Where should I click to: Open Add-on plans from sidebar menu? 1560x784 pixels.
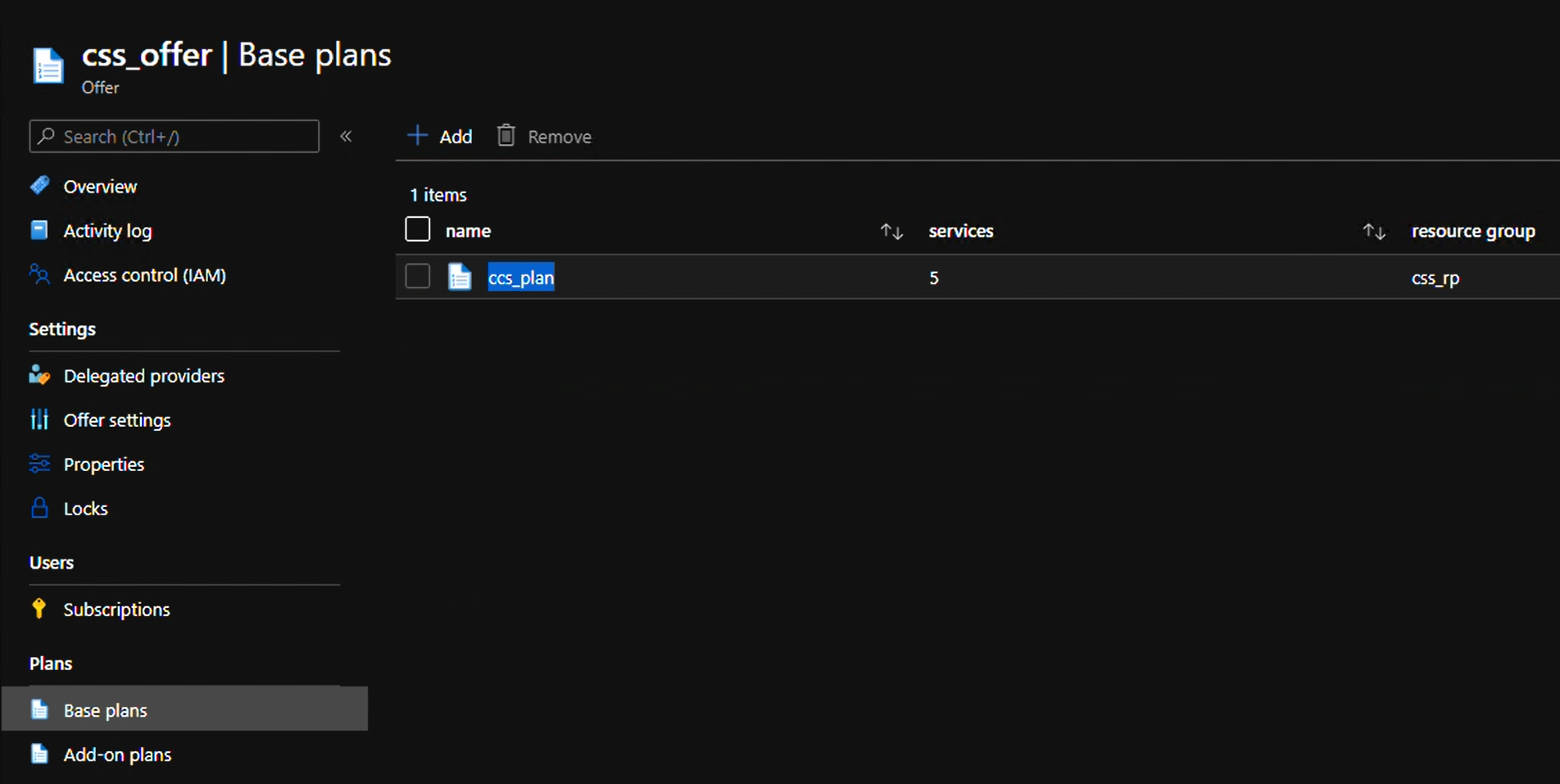click(x=117, y=754)
